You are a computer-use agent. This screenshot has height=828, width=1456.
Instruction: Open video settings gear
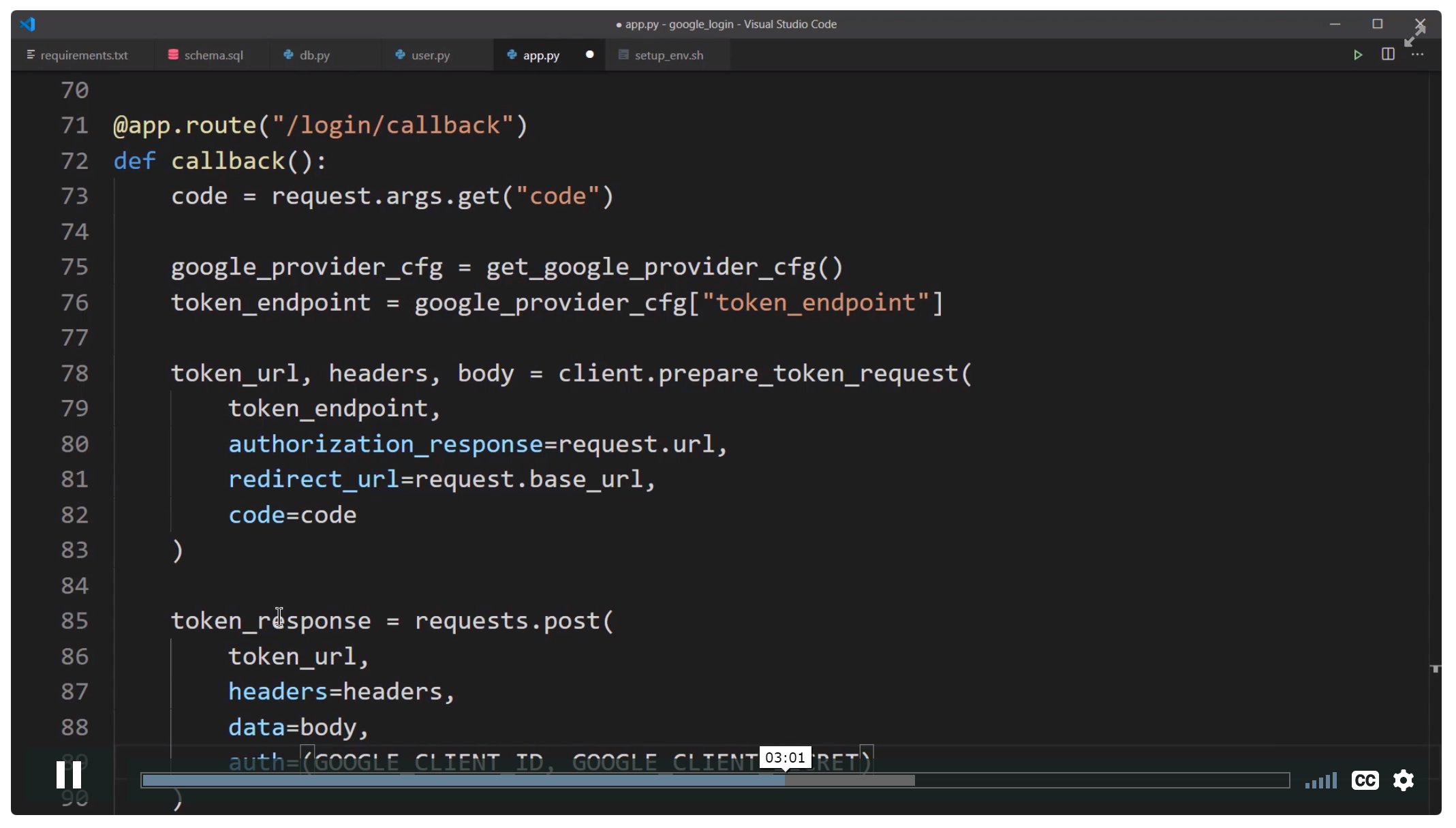tap(1403, 780)
